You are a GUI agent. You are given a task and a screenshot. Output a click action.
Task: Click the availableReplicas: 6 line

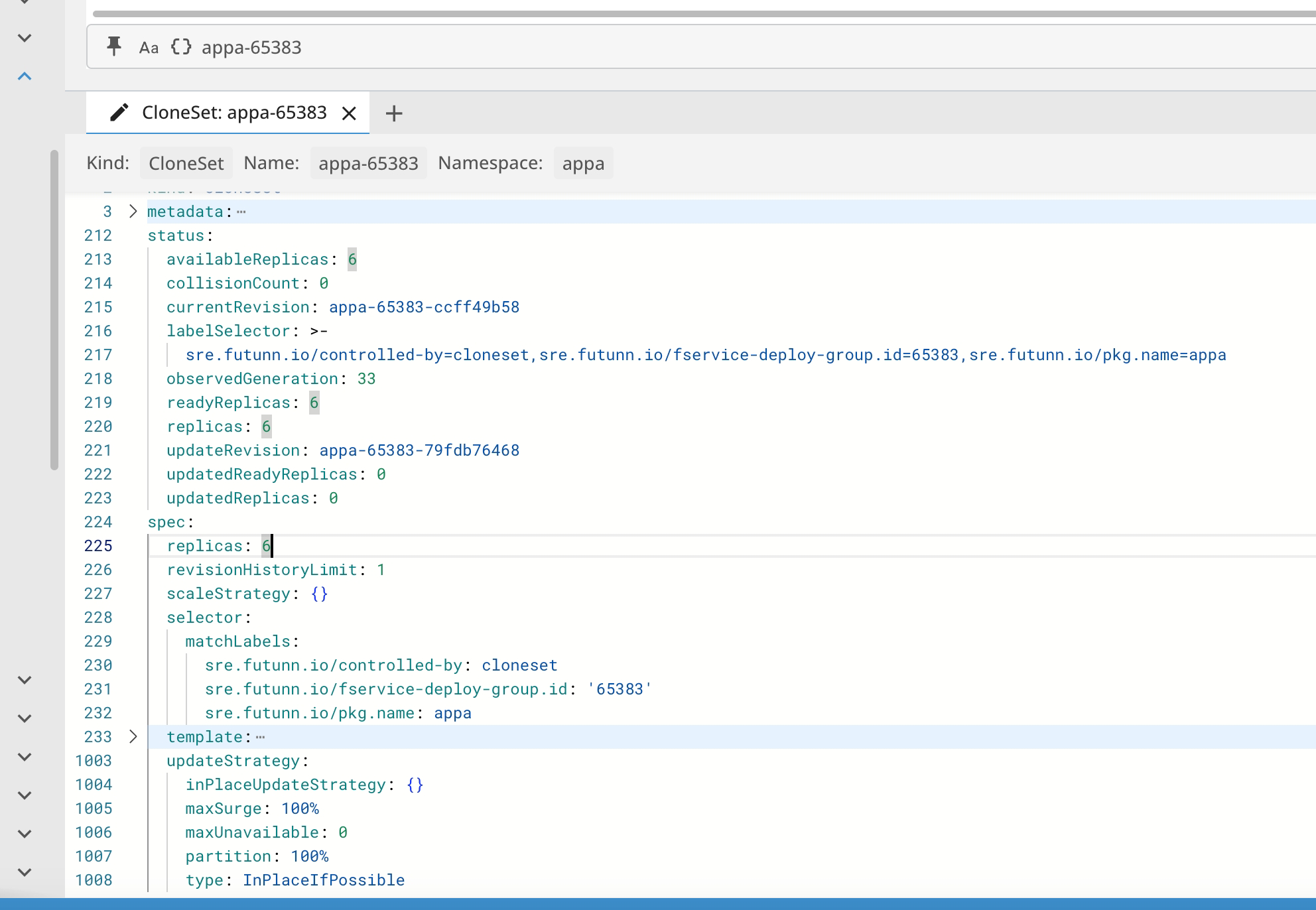click(261, 259)
